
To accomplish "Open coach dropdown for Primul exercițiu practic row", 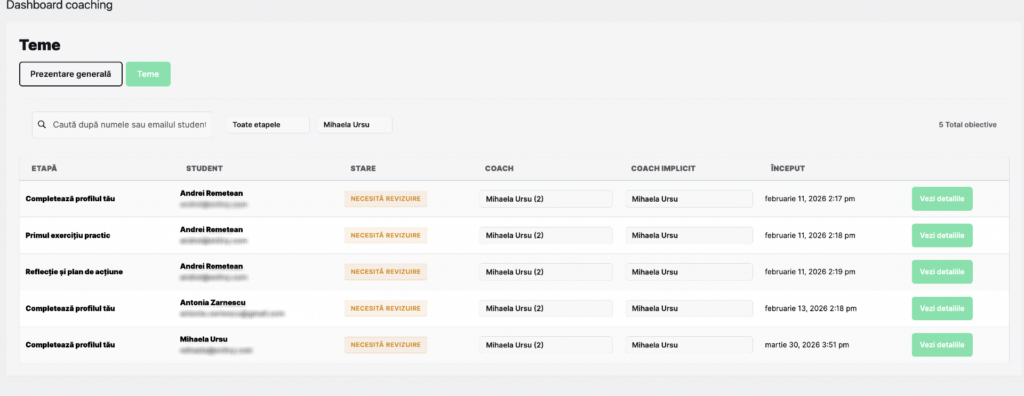I will tap(545, 235).
